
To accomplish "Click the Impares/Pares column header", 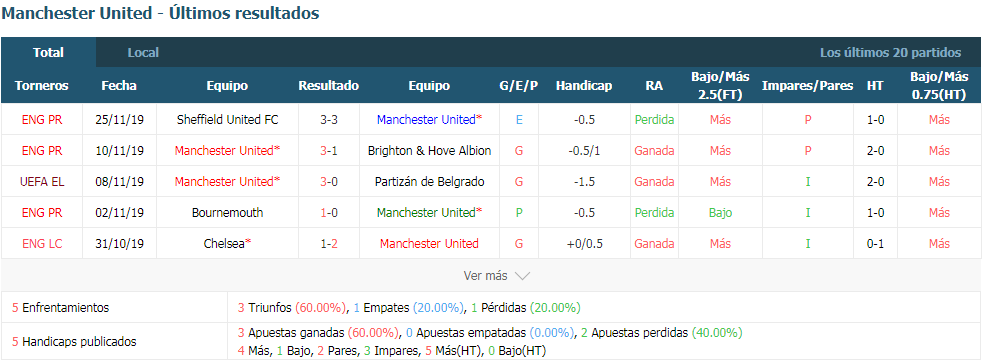I will pyautogui.click(x=807, y=85).
